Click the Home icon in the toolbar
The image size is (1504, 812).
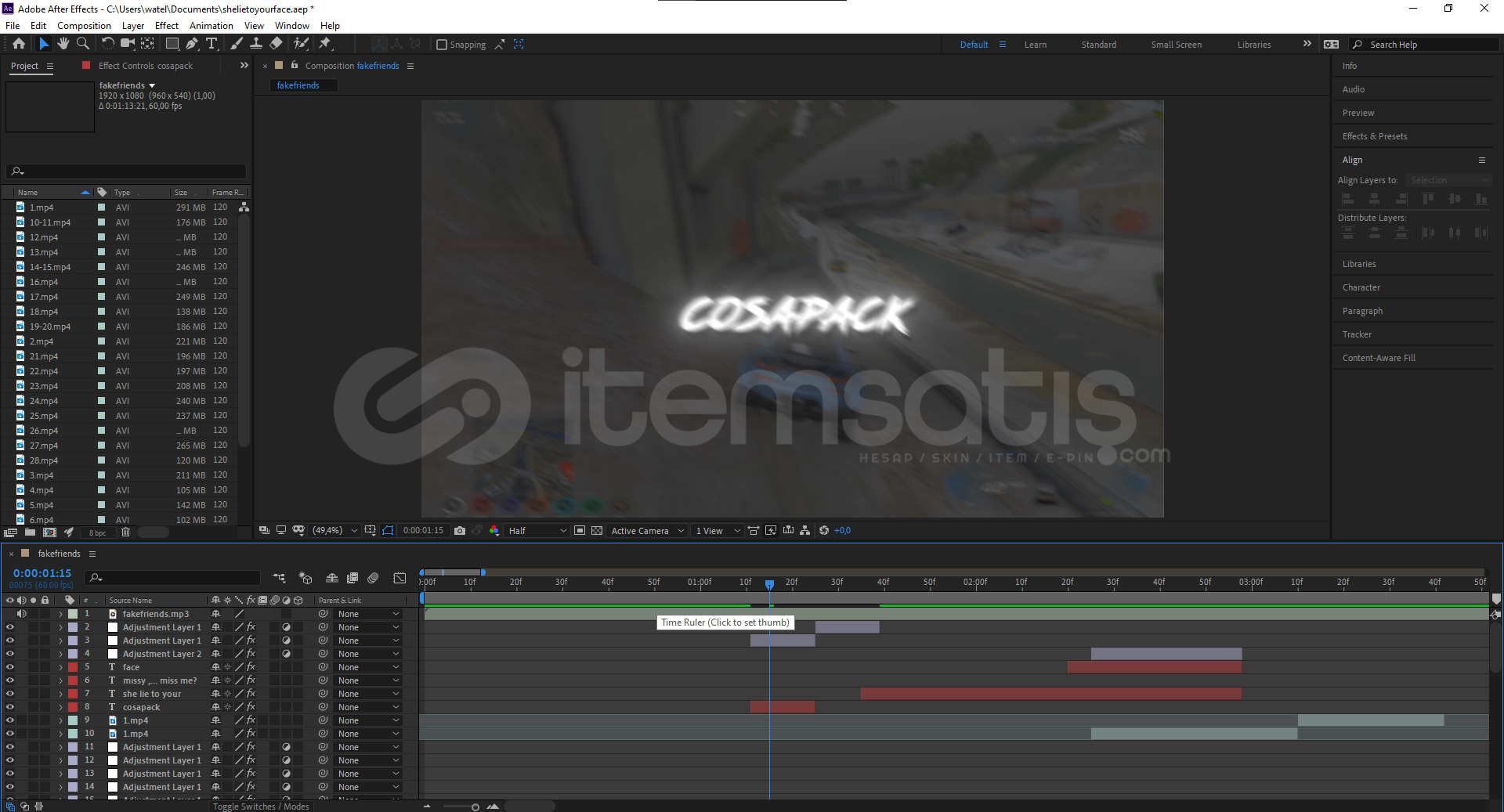19,44
